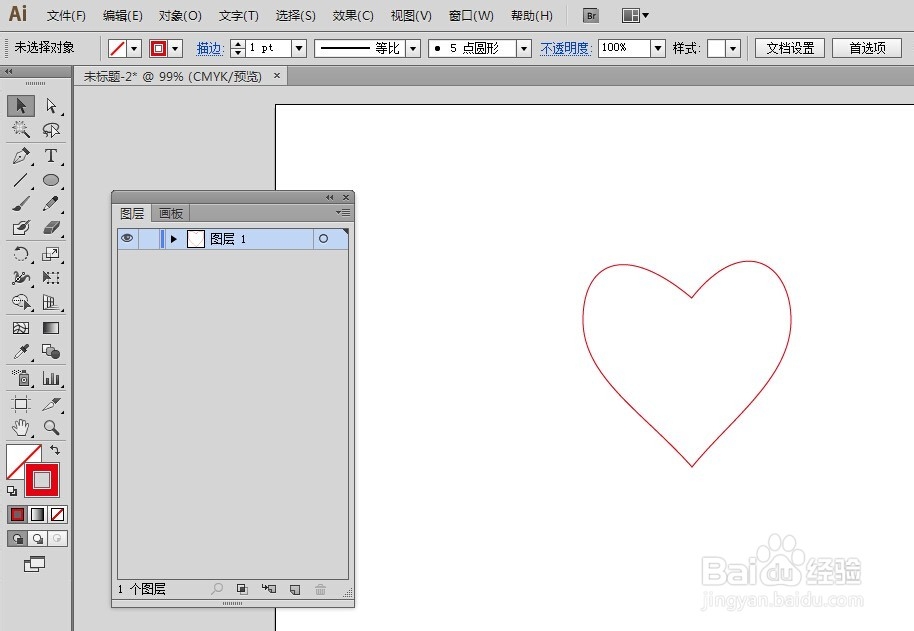Enable Draw Behind mode
Screen dimensions: 914x631
[x=38, y=538]
